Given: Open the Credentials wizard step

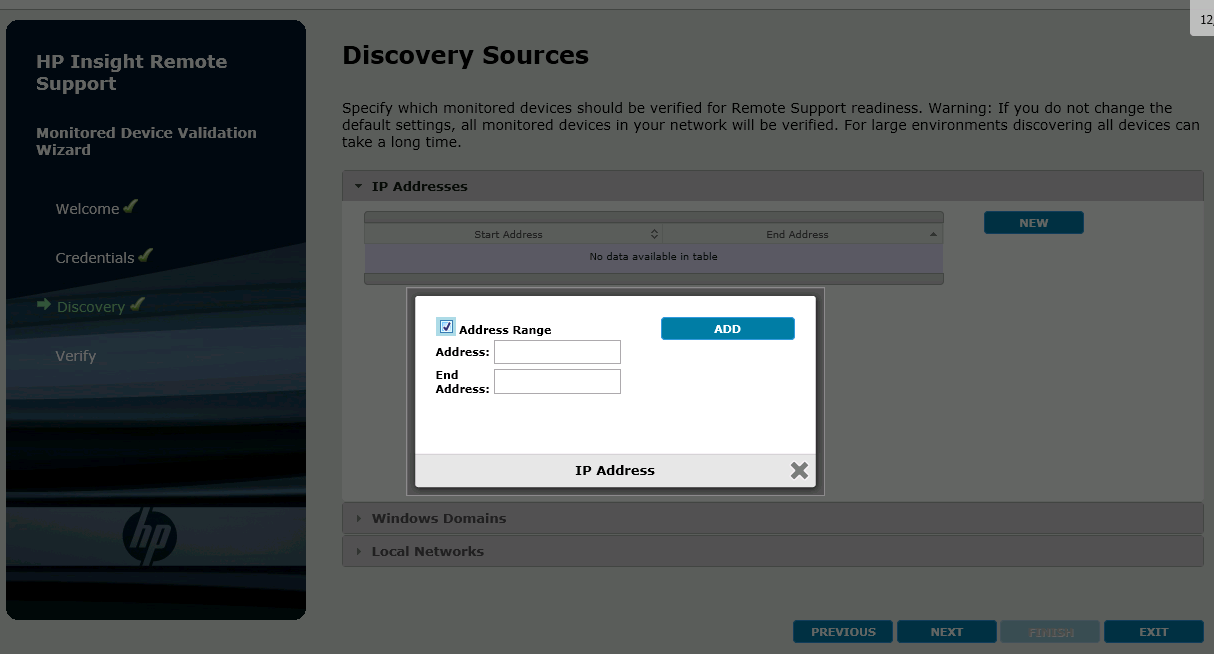Looking at the screenshot, I should 94,258.
